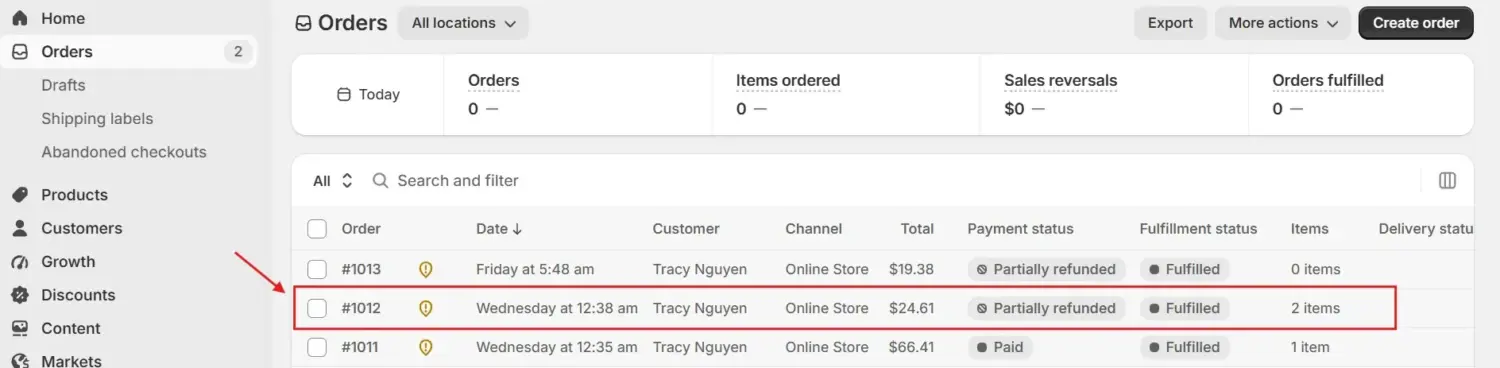Click the Home icon in sidebar
The width and height of the screenshot is (1500, 368).
tap(19, 18)
